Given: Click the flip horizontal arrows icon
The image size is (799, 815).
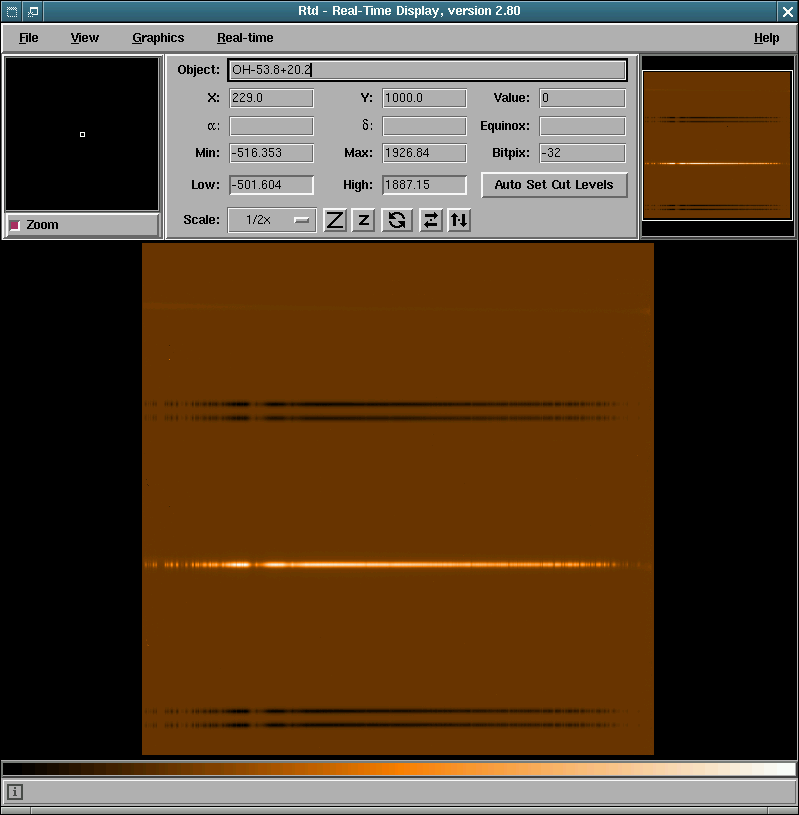Looking at the screenshot, I should point(431,220).
